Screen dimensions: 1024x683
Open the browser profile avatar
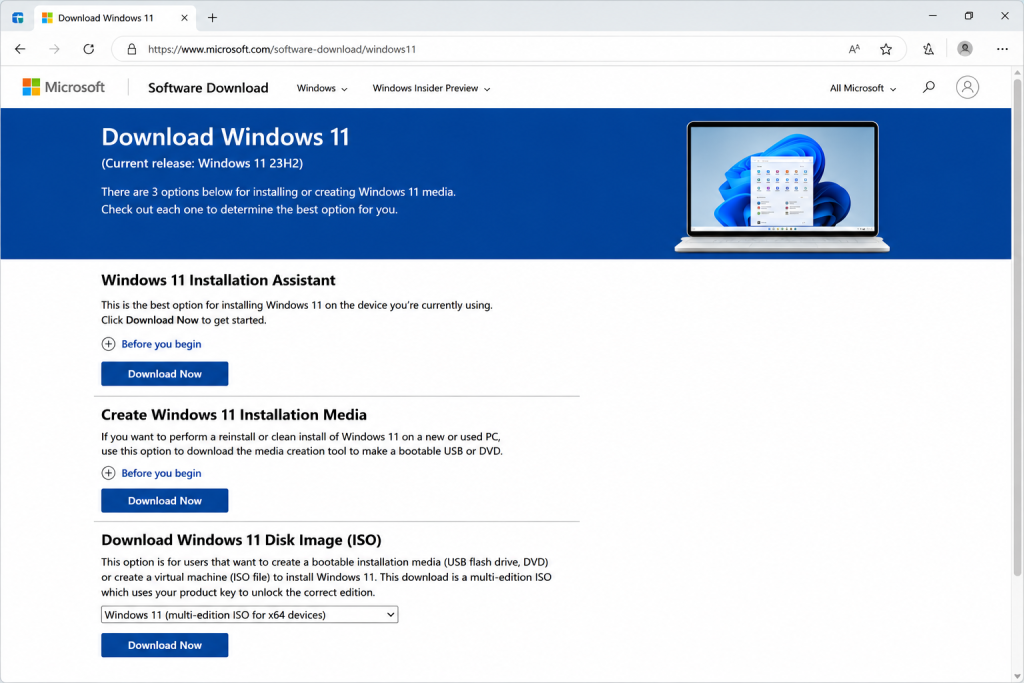(x=965, y=48)
